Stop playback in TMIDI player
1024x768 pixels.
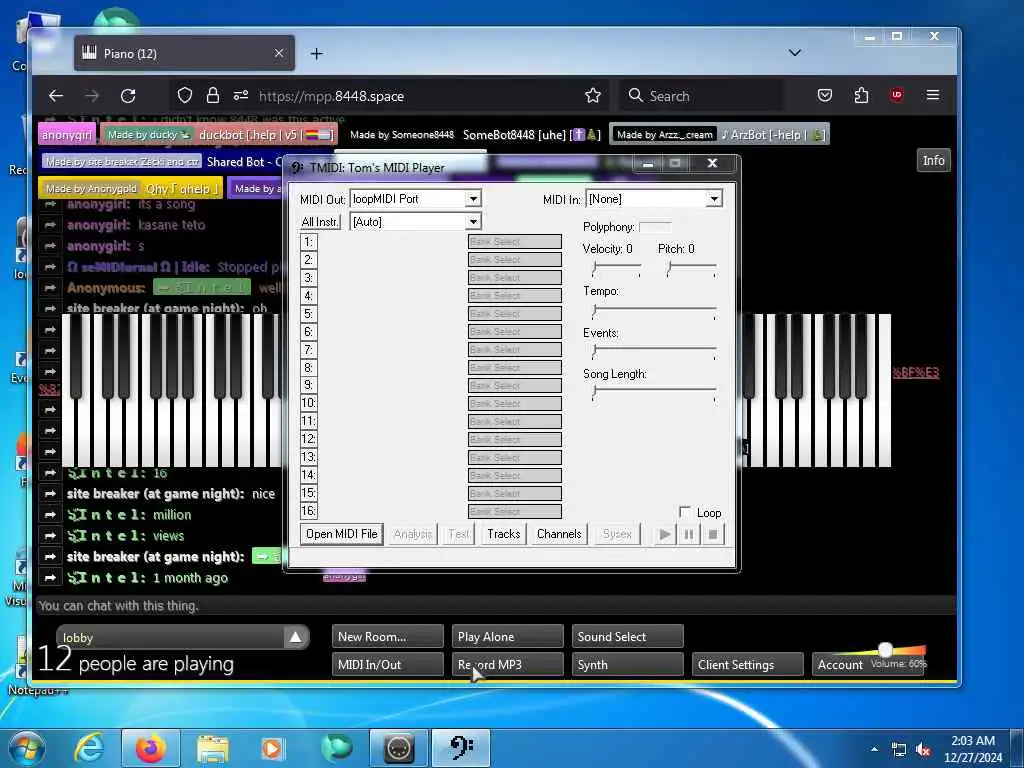click(x=712, y=534)
